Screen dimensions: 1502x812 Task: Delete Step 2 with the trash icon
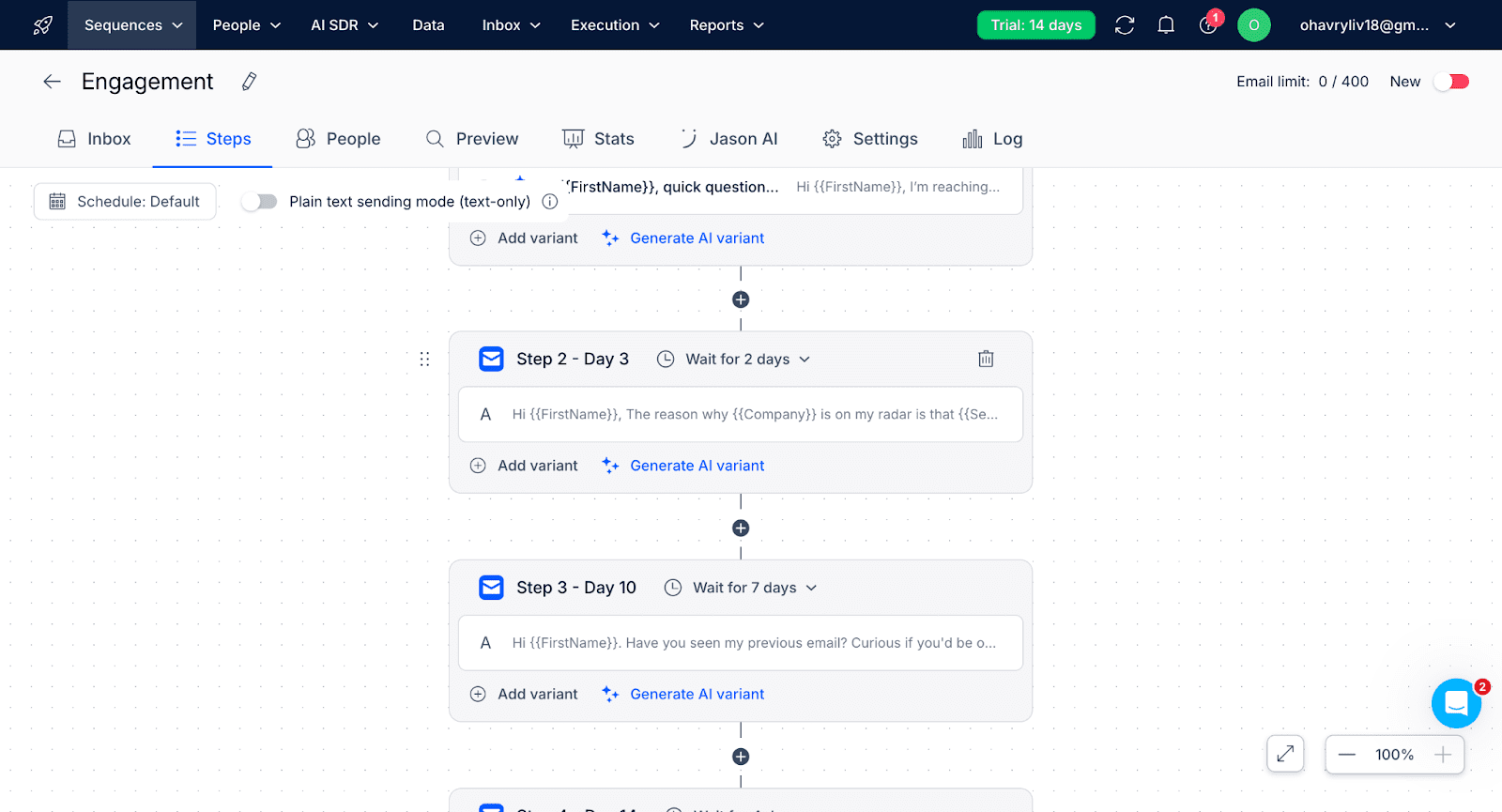pos(986,359)
